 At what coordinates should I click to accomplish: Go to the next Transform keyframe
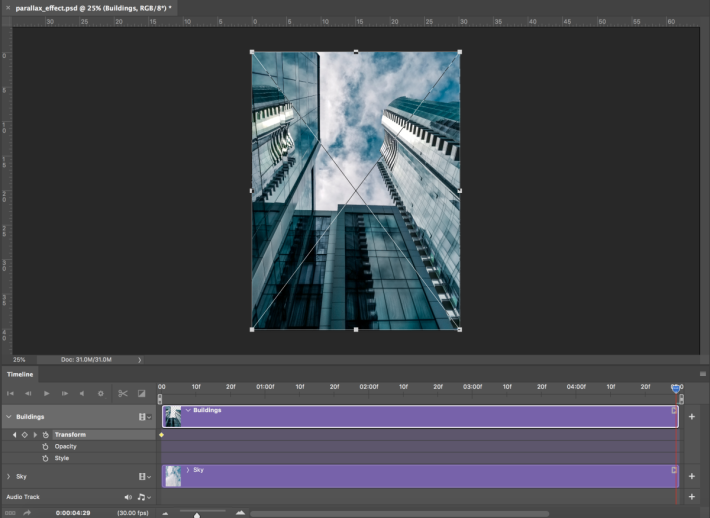click(35, 435)
